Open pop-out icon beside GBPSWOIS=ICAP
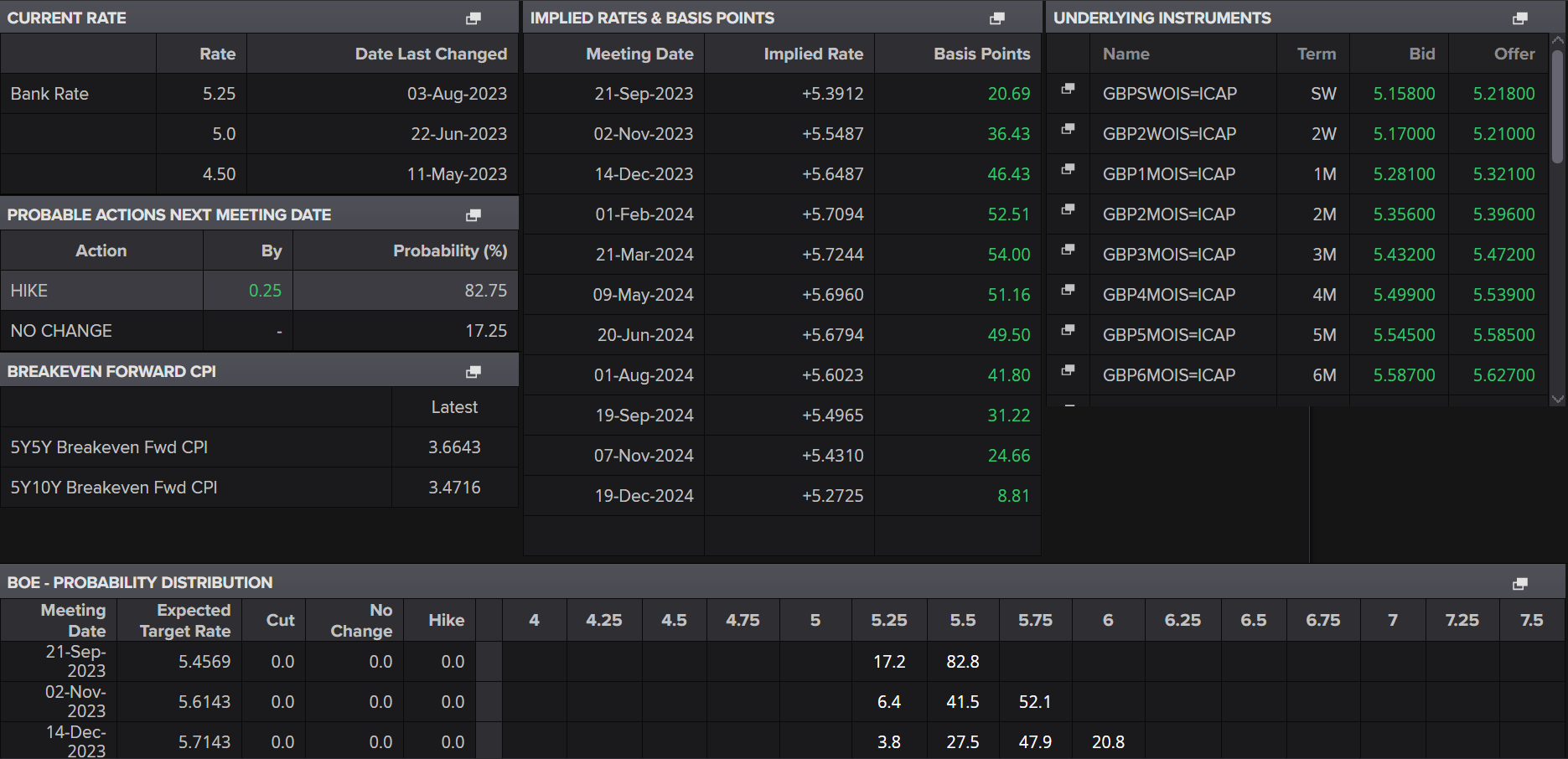 (1068, 89)
